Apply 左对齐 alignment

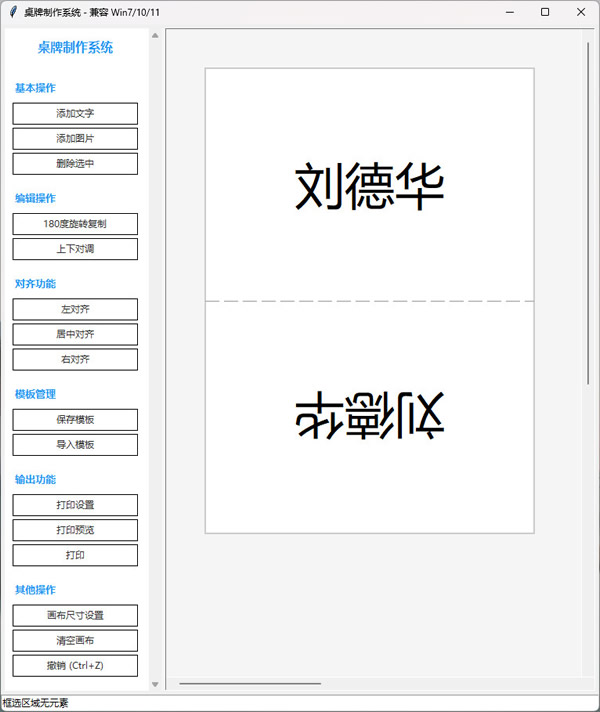tap(75, 309)
